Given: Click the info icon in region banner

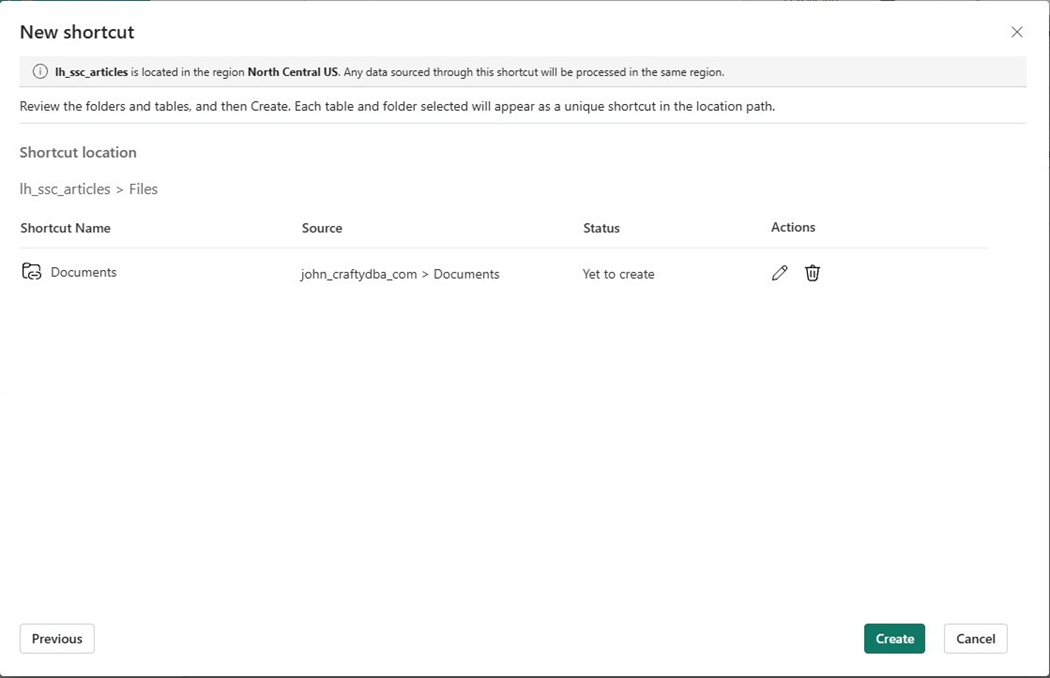Looking at the screenshot, I should tap(40, 72).
